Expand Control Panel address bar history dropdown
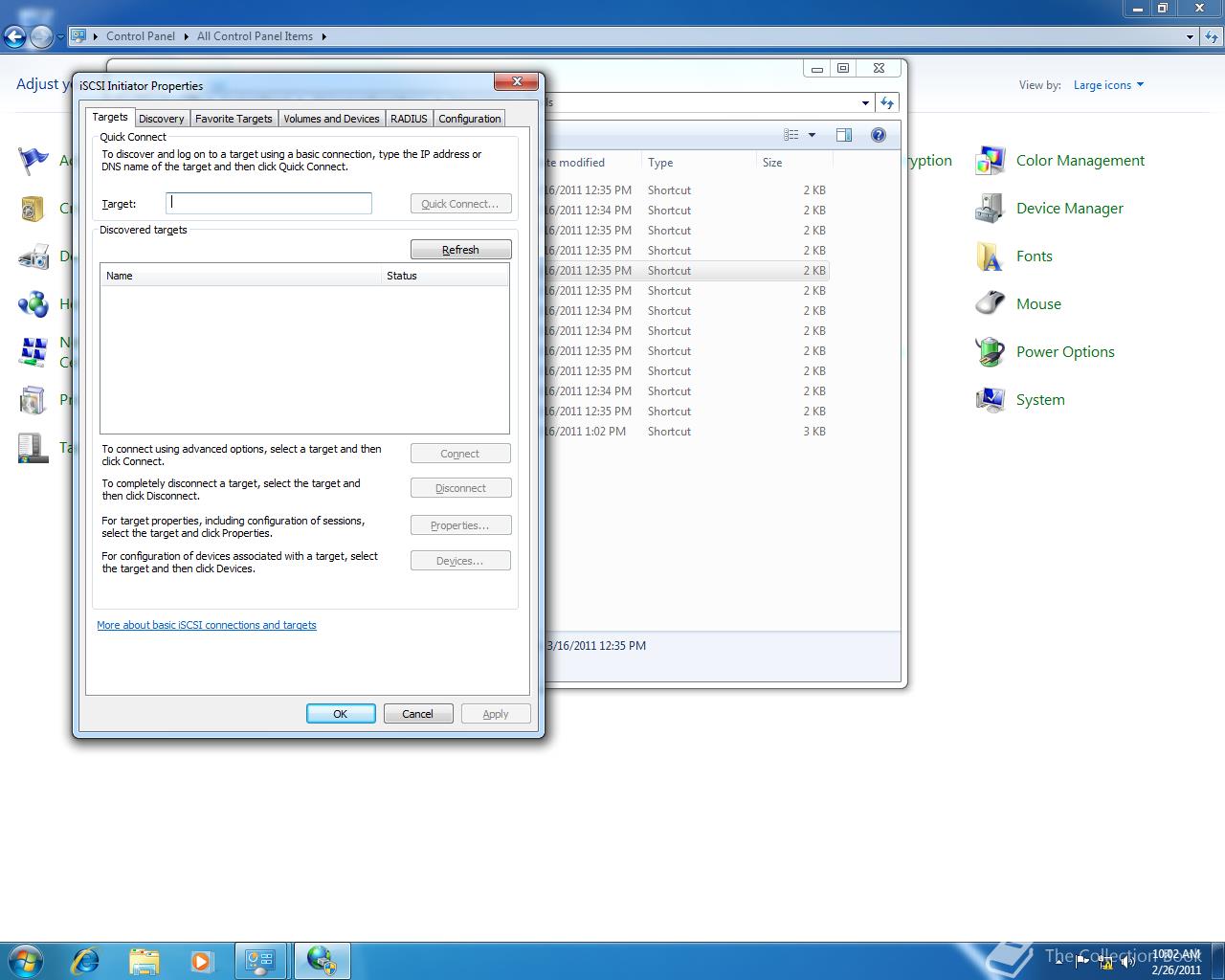The width and height of the screenshot is (1225, 980). click(x=1190, y=36)
